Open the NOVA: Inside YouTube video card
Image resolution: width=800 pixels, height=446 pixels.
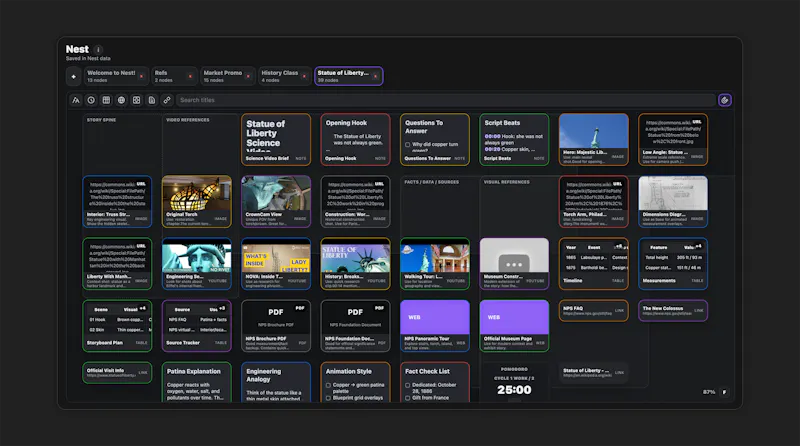(276, 263)
